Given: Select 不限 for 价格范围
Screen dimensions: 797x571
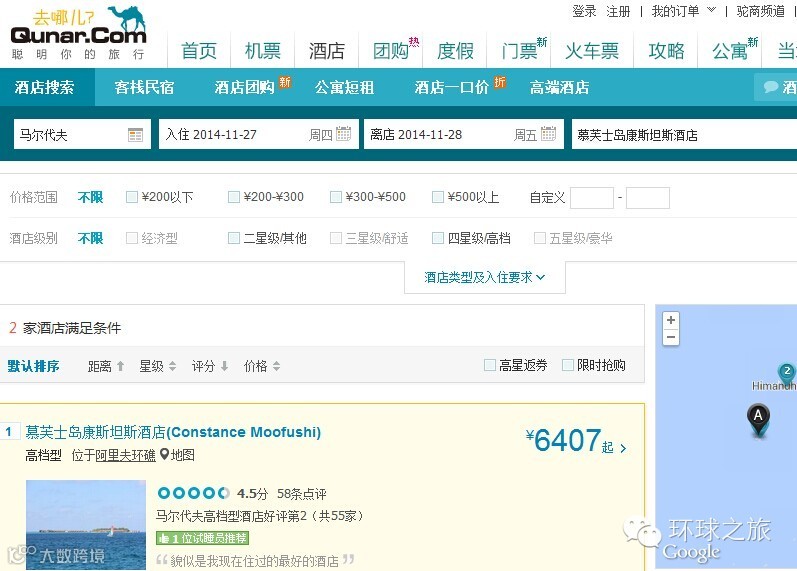Looking at the screenshot, I should point(90,197).
